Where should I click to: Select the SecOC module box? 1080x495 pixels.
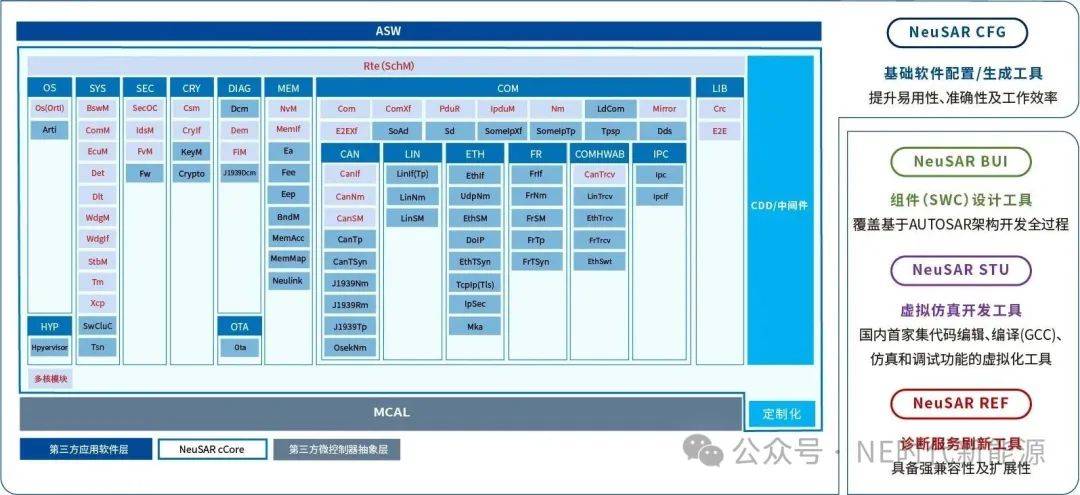(145, 109)
